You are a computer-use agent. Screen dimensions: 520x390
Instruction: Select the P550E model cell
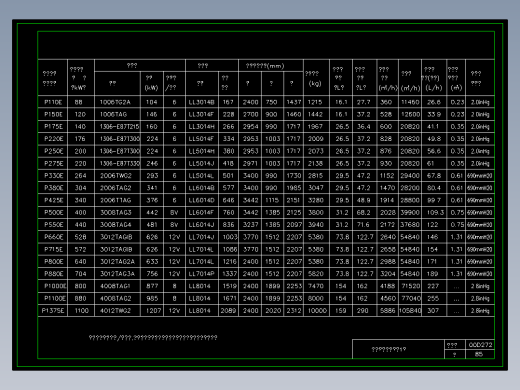(x=53, y=225)
